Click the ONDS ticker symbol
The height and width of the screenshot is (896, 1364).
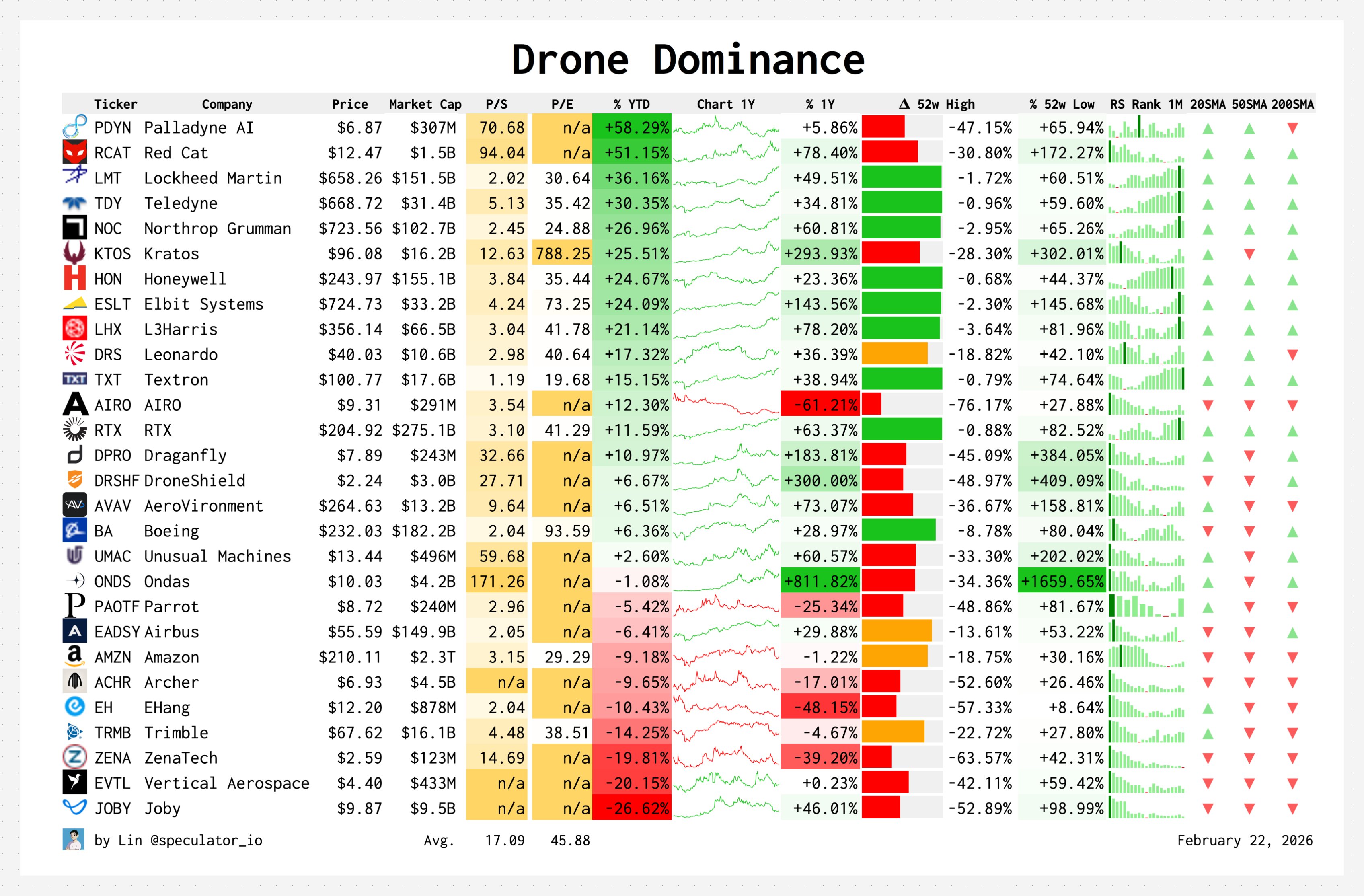point(112,581)
